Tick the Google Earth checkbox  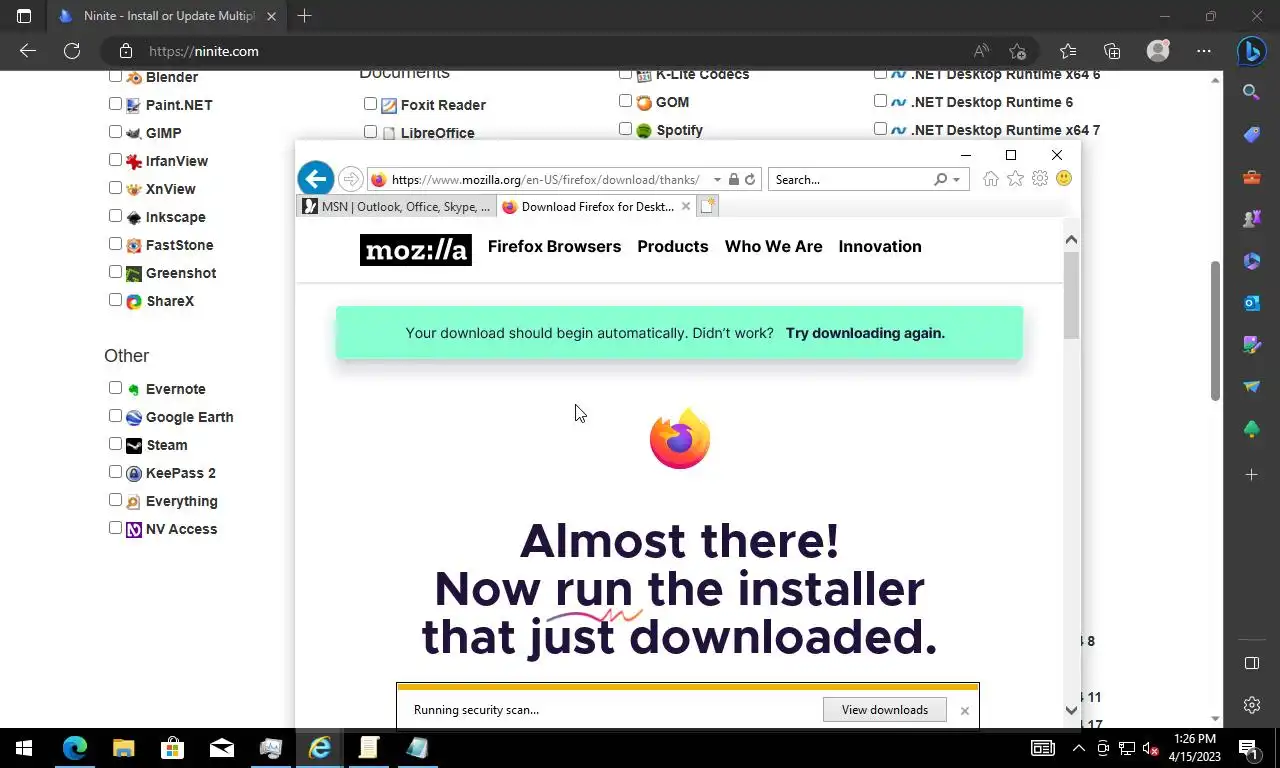pyautogui.click(x=115, y=416)
